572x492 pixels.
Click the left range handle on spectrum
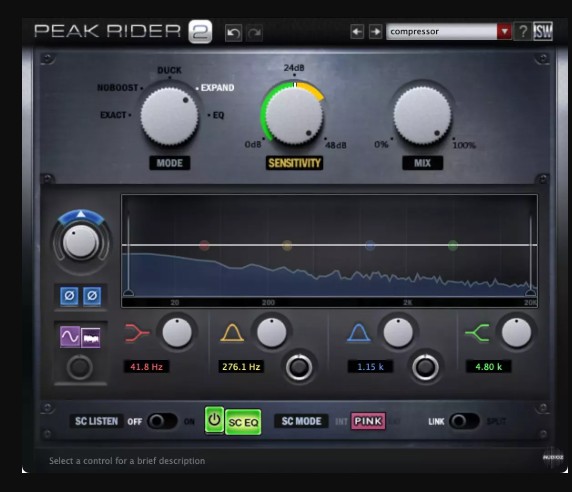[x=128, y=292]
